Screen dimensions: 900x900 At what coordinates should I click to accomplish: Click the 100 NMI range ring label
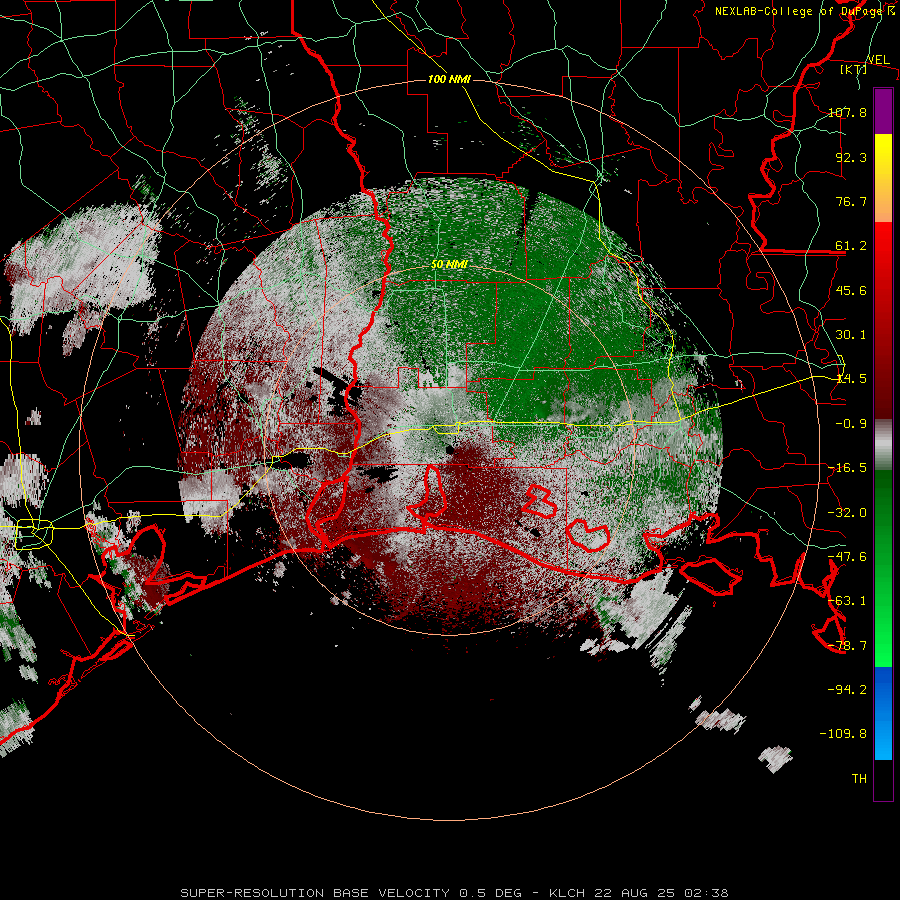click(449, 79)
